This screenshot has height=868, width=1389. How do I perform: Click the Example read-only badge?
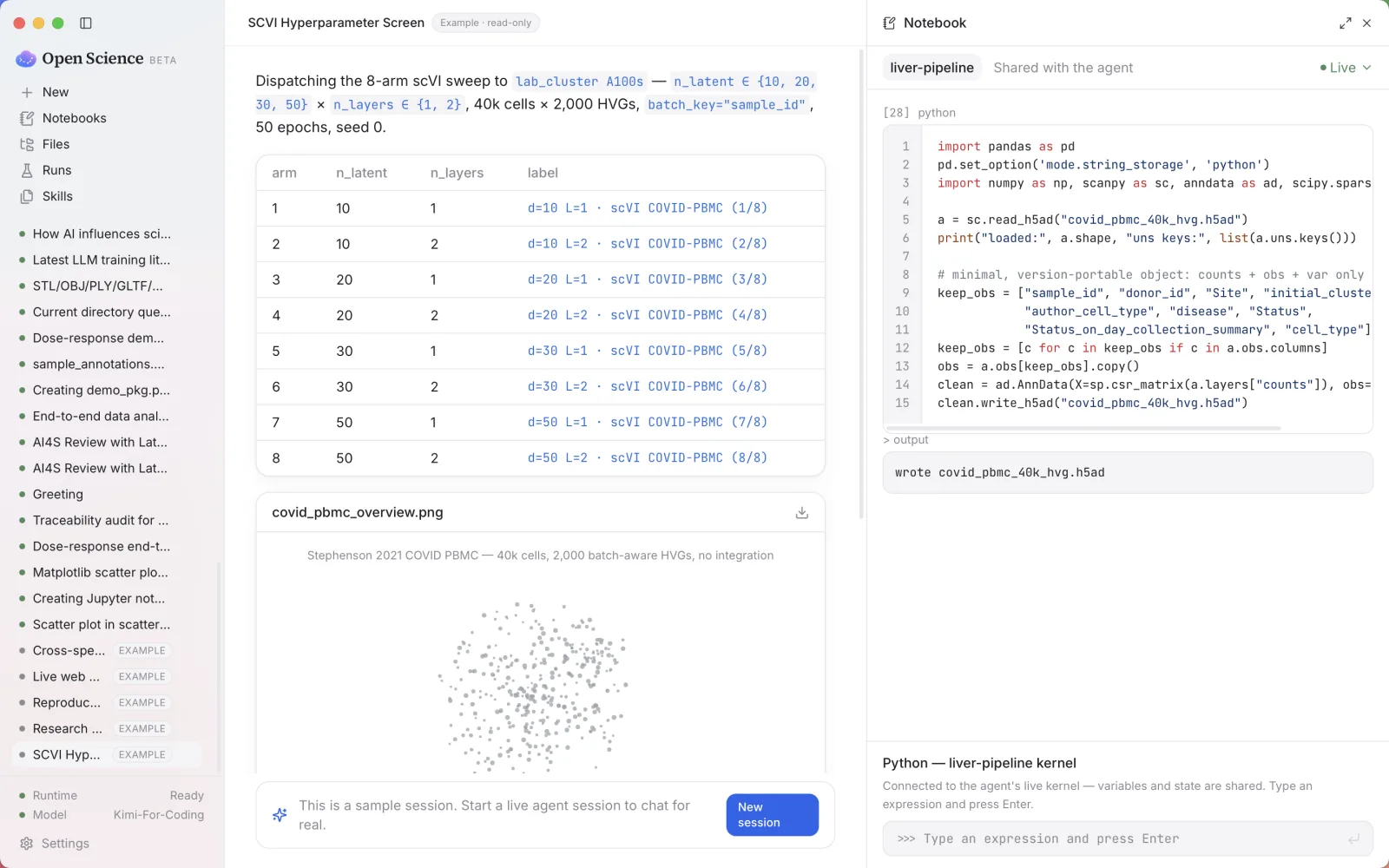click(x=485, y=23)
